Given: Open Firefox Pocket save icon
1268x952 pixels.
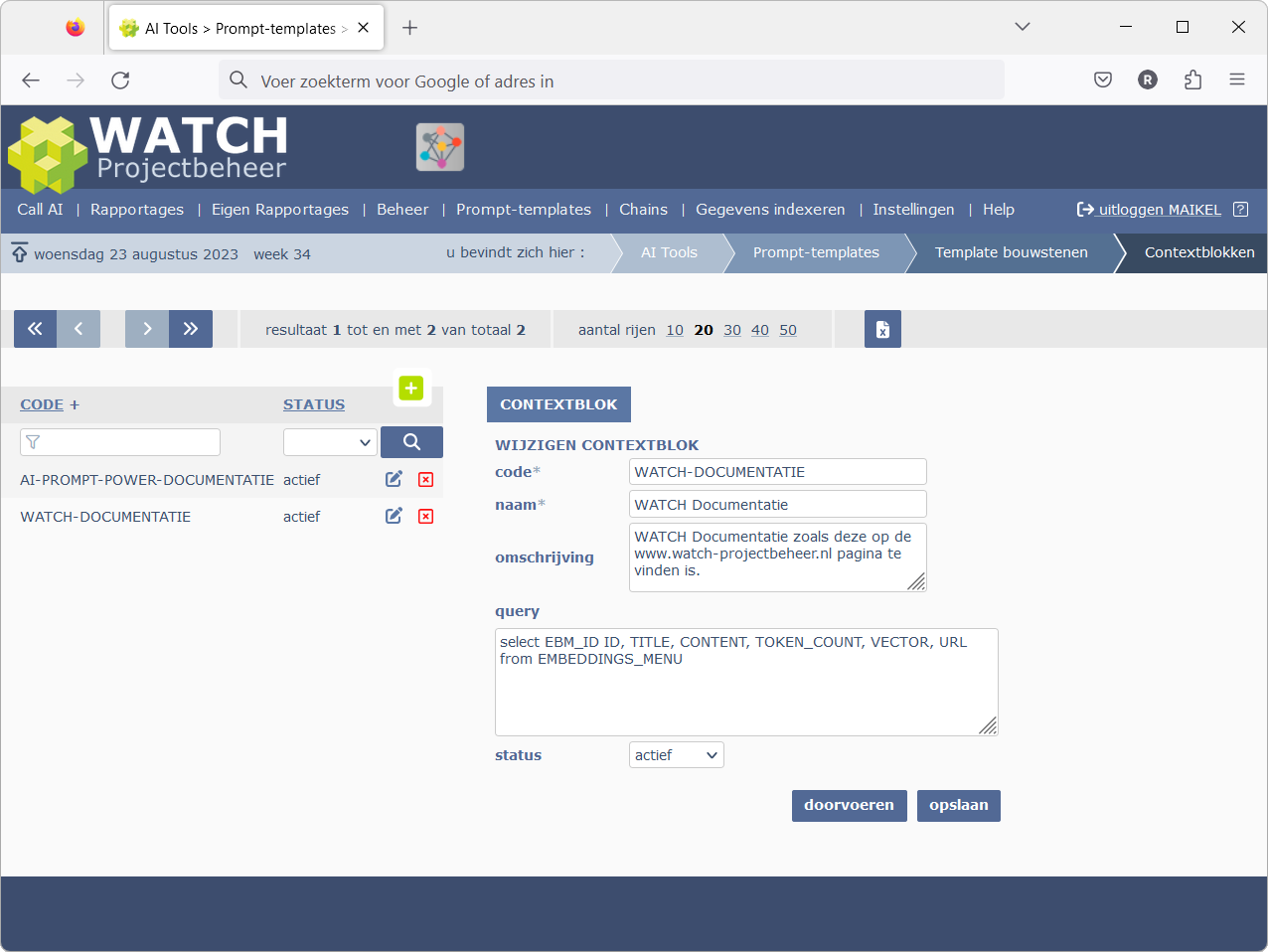Looking at the screenshot, I should [1103, 80].
